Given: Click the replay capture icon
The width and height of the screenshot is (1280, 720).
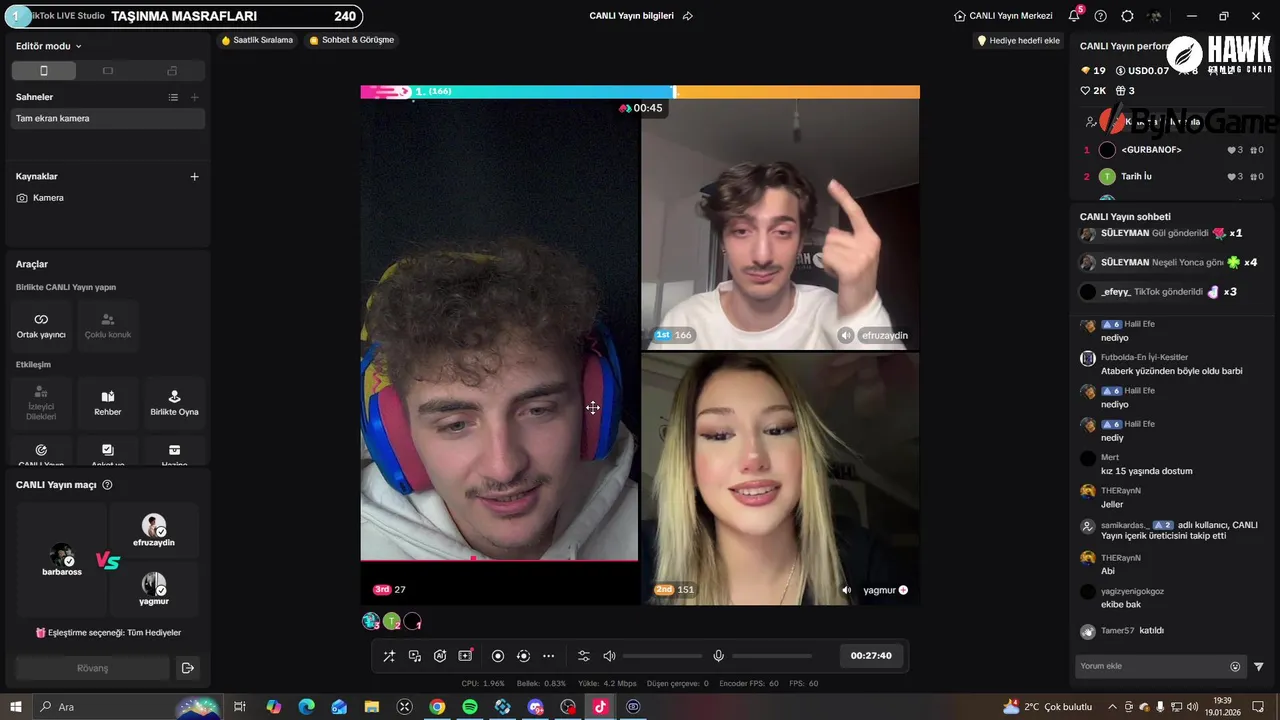Looking at the screenshot, I should pyautogui.click(x=523, y=656).
